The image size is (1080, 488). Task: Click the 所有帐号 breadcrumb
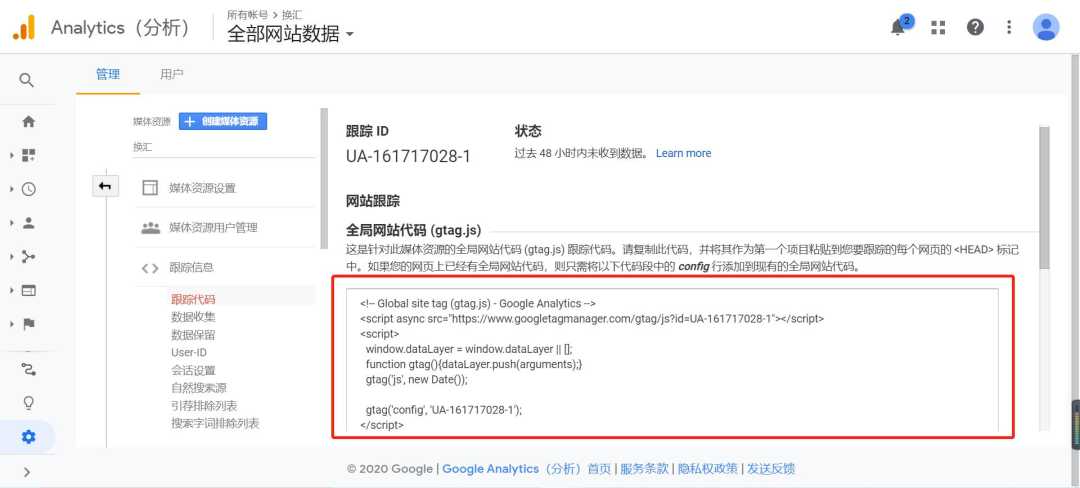point(247,14)
